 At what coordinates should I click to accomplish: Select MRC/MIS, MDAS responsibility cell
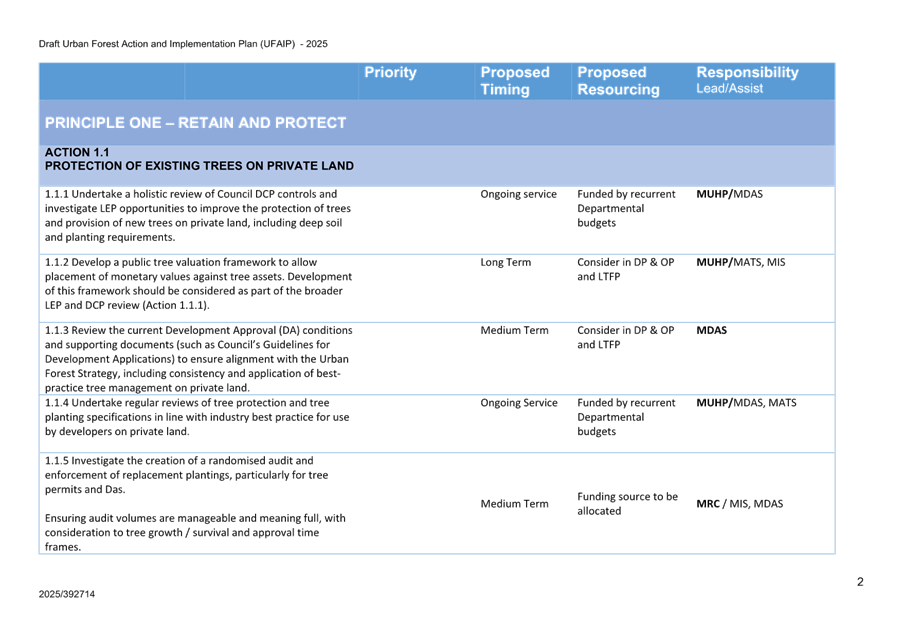click(739, 504)
